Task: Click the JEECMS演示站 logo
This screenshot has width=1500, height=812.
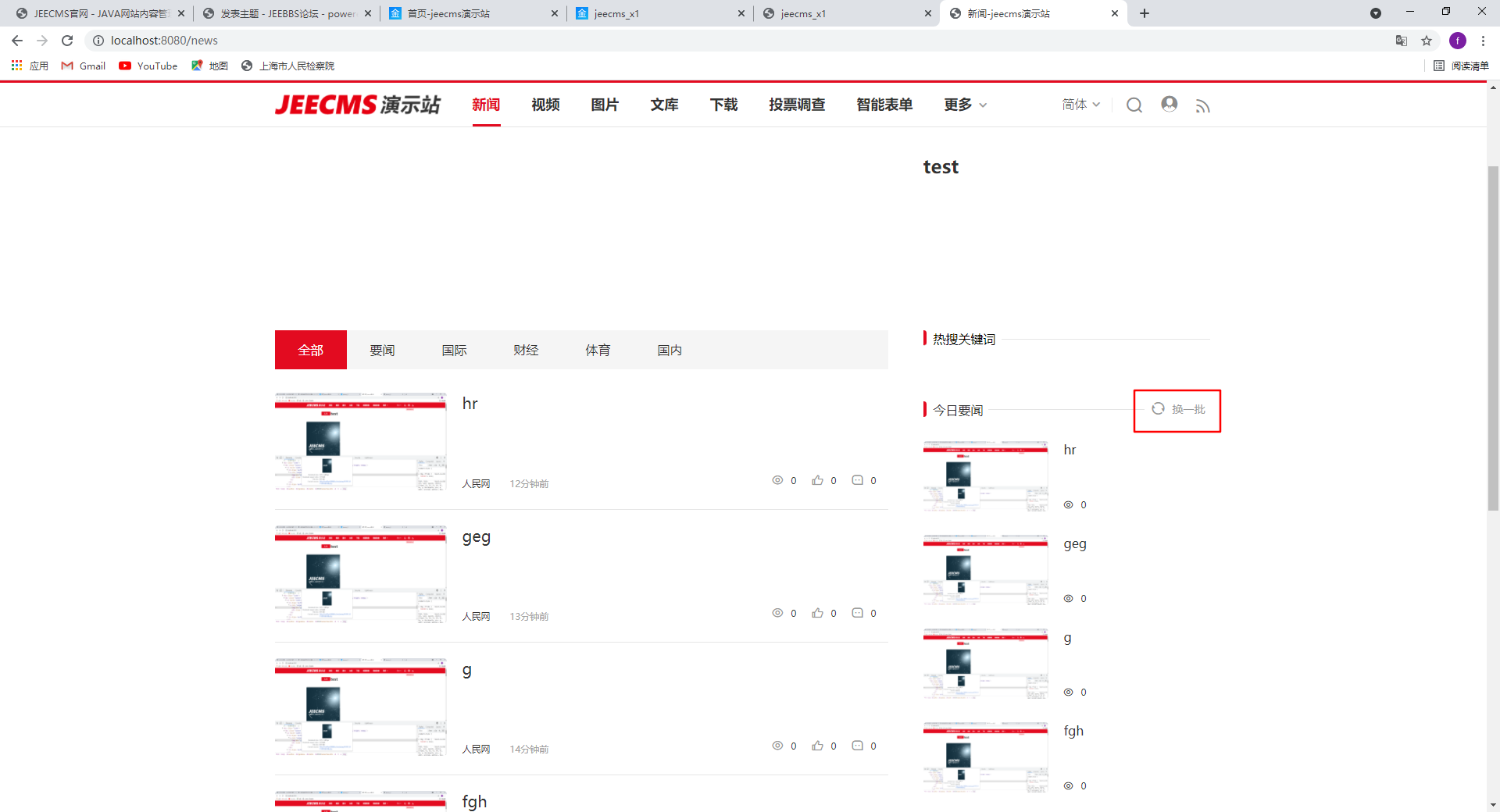Action: pyautogui.click(x=358, y=105)
